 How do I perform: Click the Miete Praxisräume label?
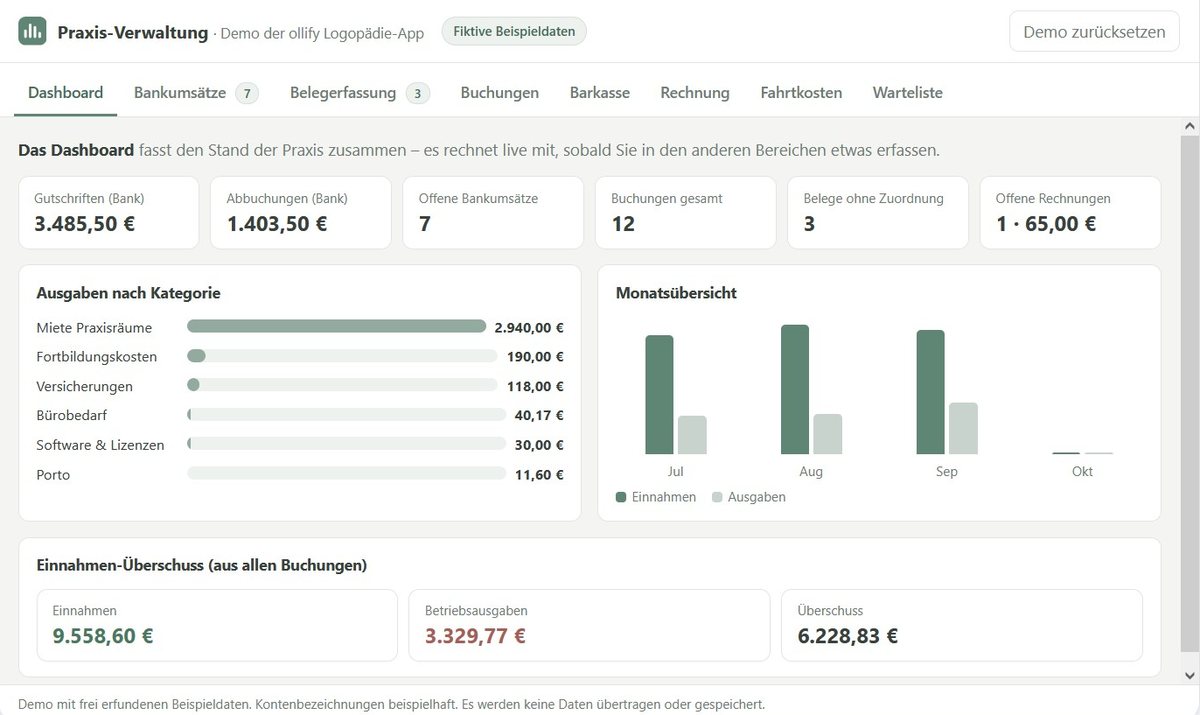coord(94,327)
